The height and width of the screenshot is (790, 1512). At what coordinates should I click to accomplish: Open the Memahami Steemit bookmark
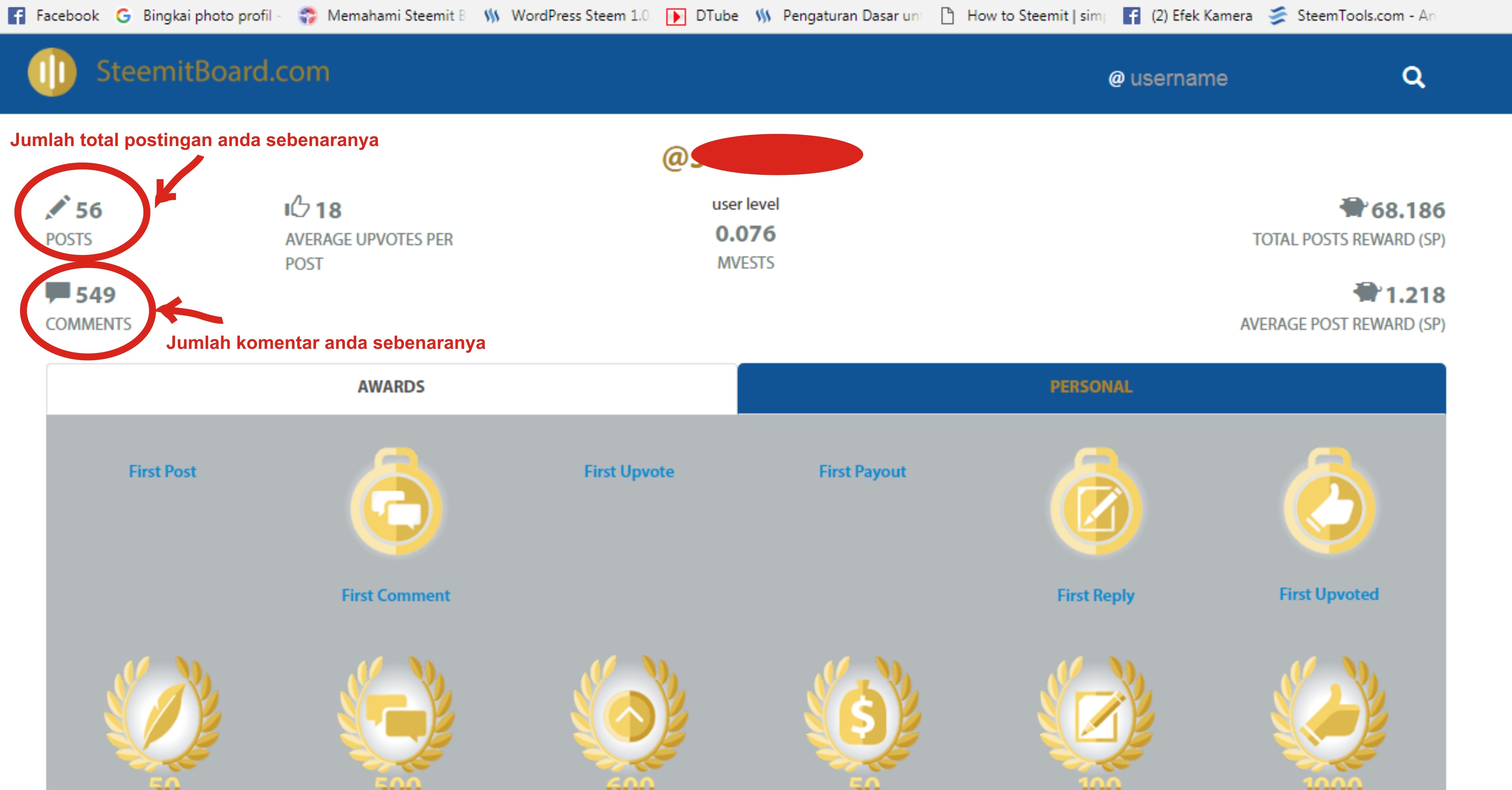click(382, 16)
